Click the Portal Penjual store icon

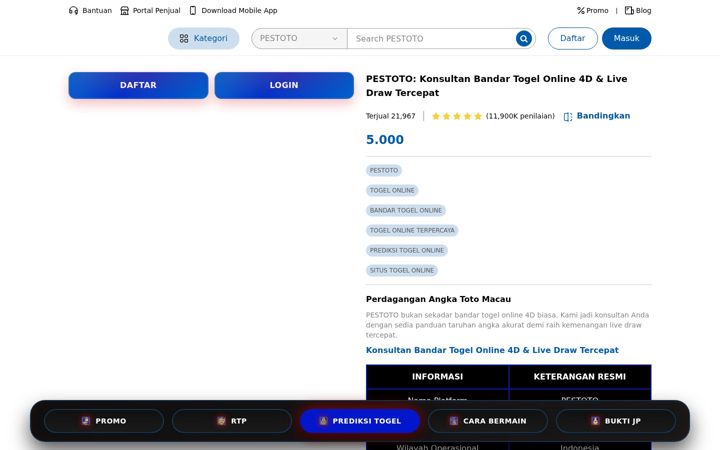click(124, 11)
